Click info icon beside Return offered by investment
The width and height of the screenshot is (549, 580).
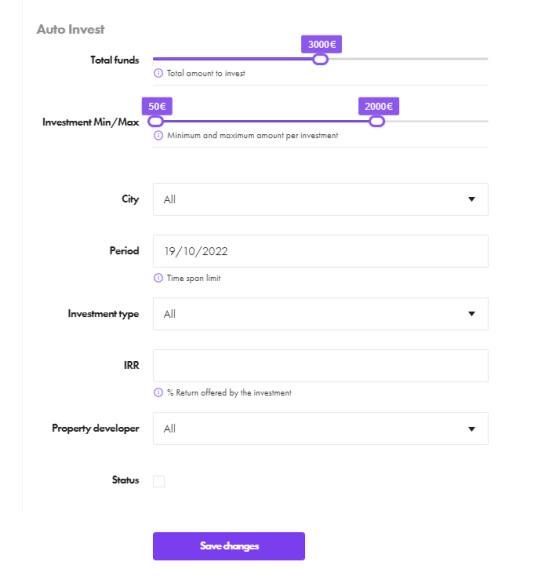[x=158, y=392]
